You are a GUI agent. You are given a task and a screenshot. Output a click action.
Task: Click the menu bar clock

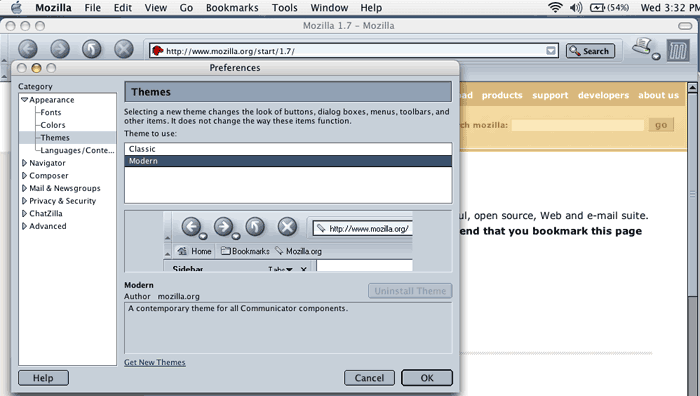pyautogui.click(x=669, y=8)
